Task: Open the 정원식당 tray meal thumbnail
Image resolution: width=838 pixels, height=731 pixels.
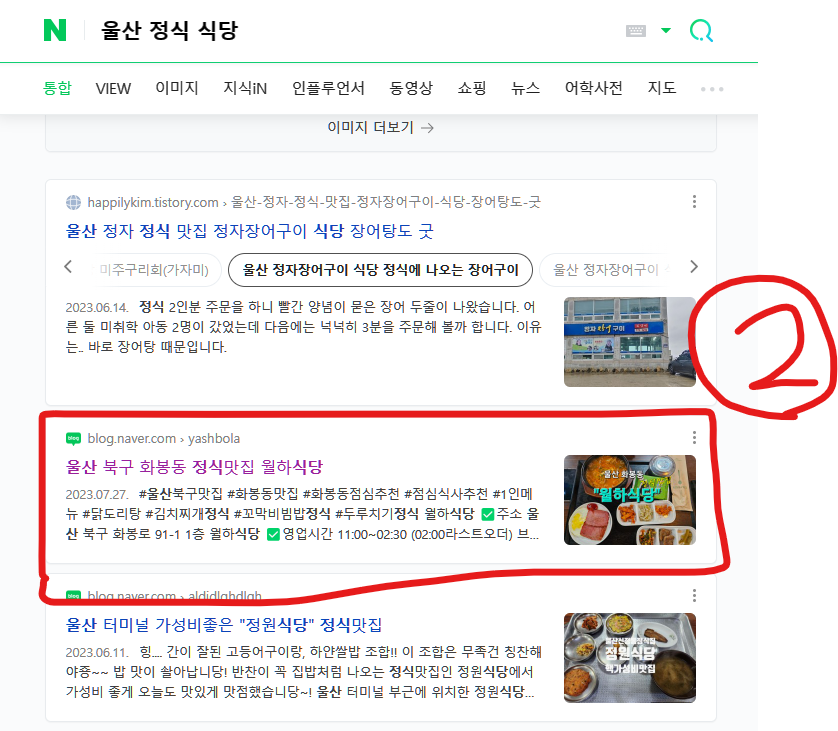Action: pyautogui.click(x=630, y=658)
